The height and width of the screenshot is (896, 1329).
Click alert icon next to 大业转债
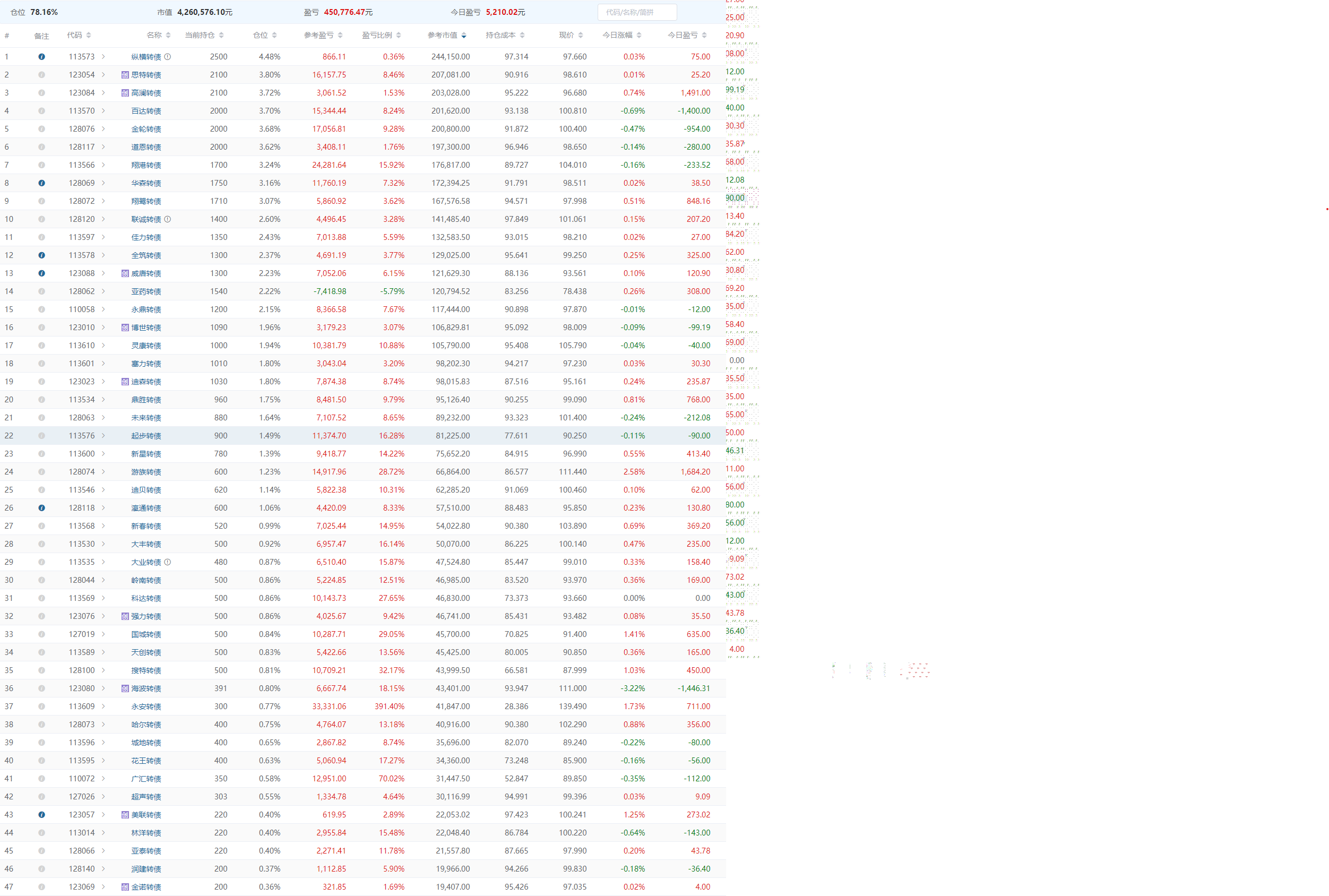(x=167, y=562)
